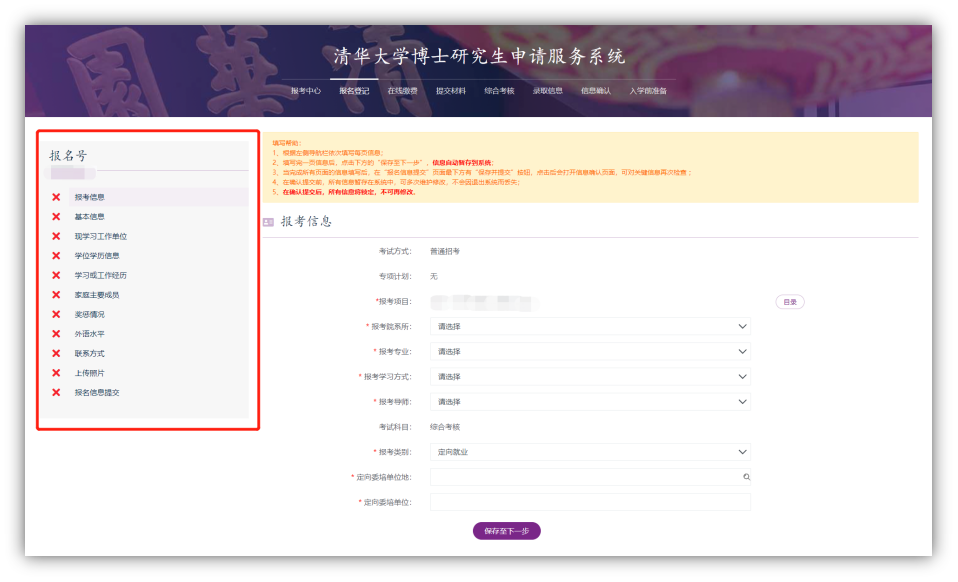Screen dimensions: 958x582
Task: Click the 普通招考 exam method value
Action: click(445, 252)
